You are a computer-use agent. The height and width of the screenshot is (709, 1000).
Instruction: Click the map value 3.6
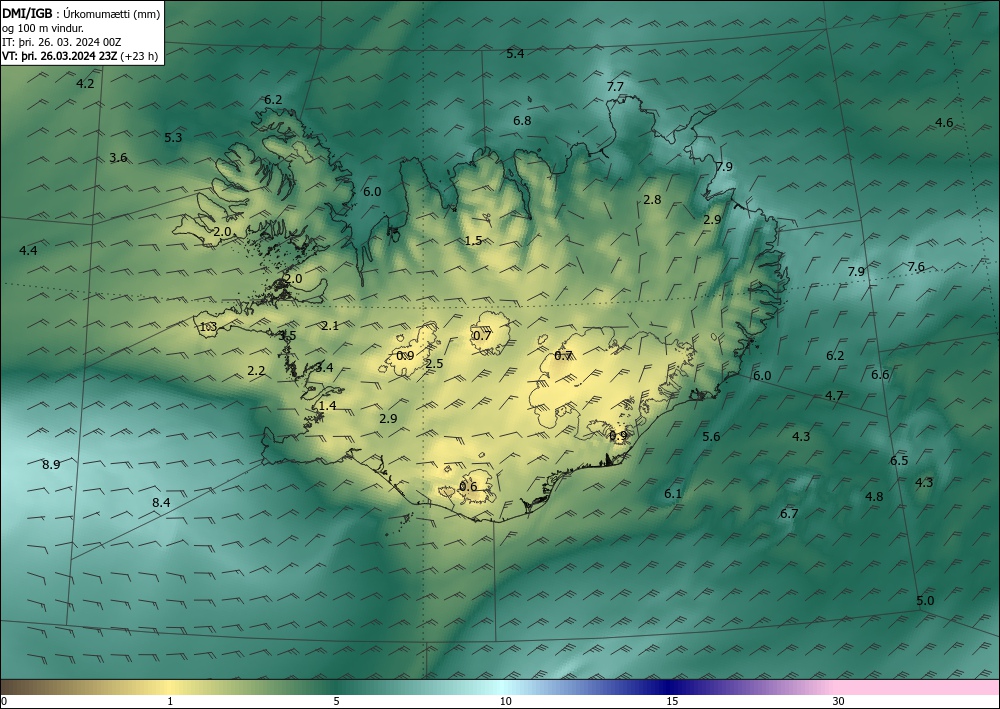118,157
